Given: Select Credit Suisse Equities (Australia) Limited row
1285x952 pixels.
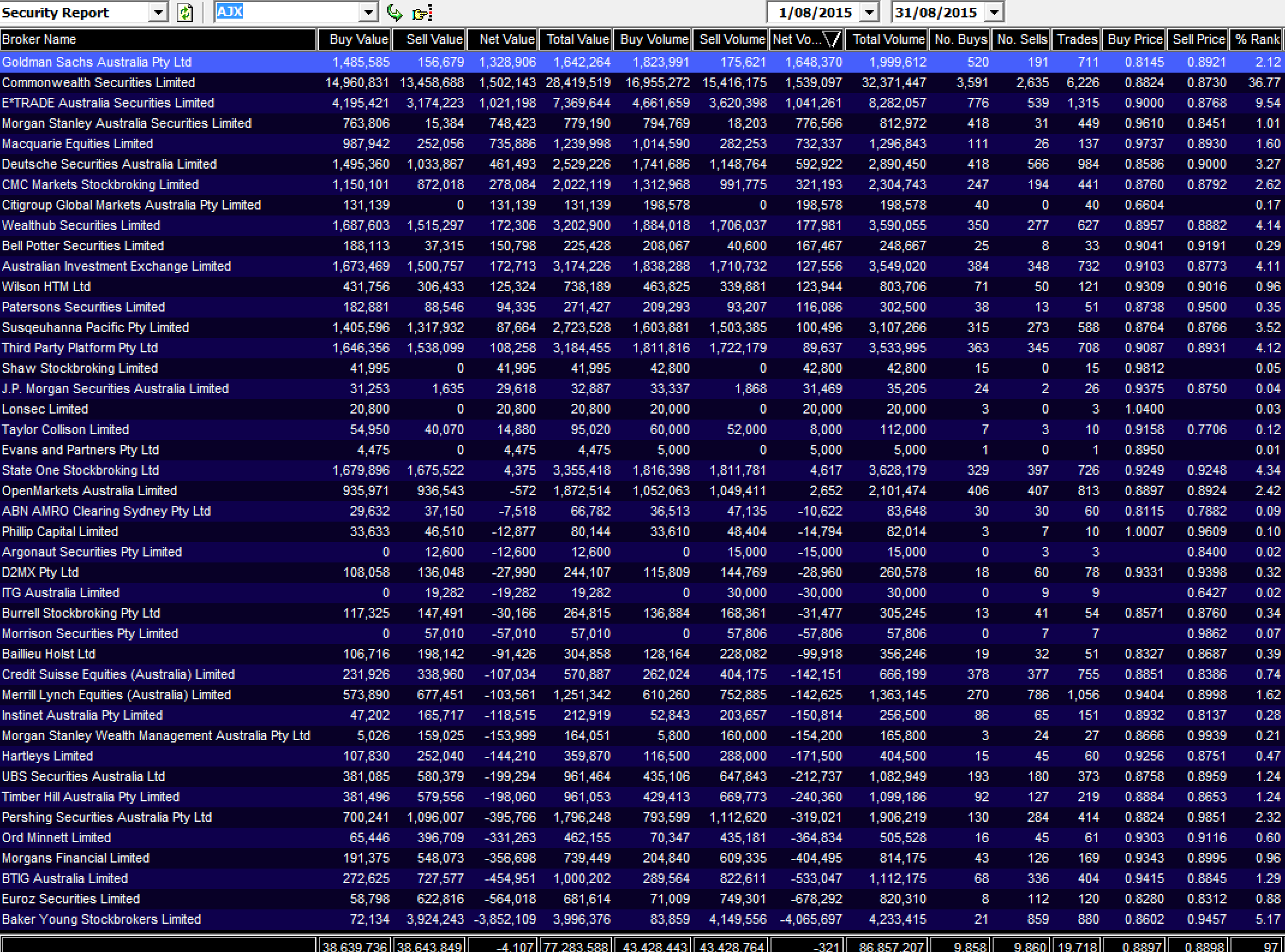Looking at the screenshot, I should click(641, 675).
